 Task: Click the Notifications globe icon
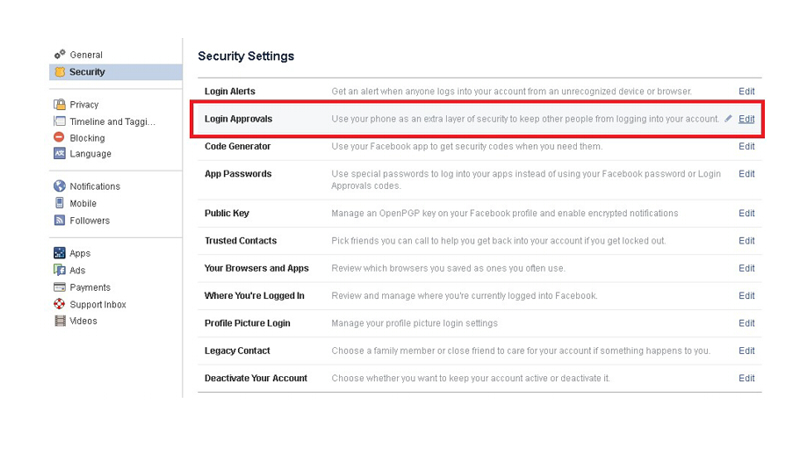[x=59, y=186]
